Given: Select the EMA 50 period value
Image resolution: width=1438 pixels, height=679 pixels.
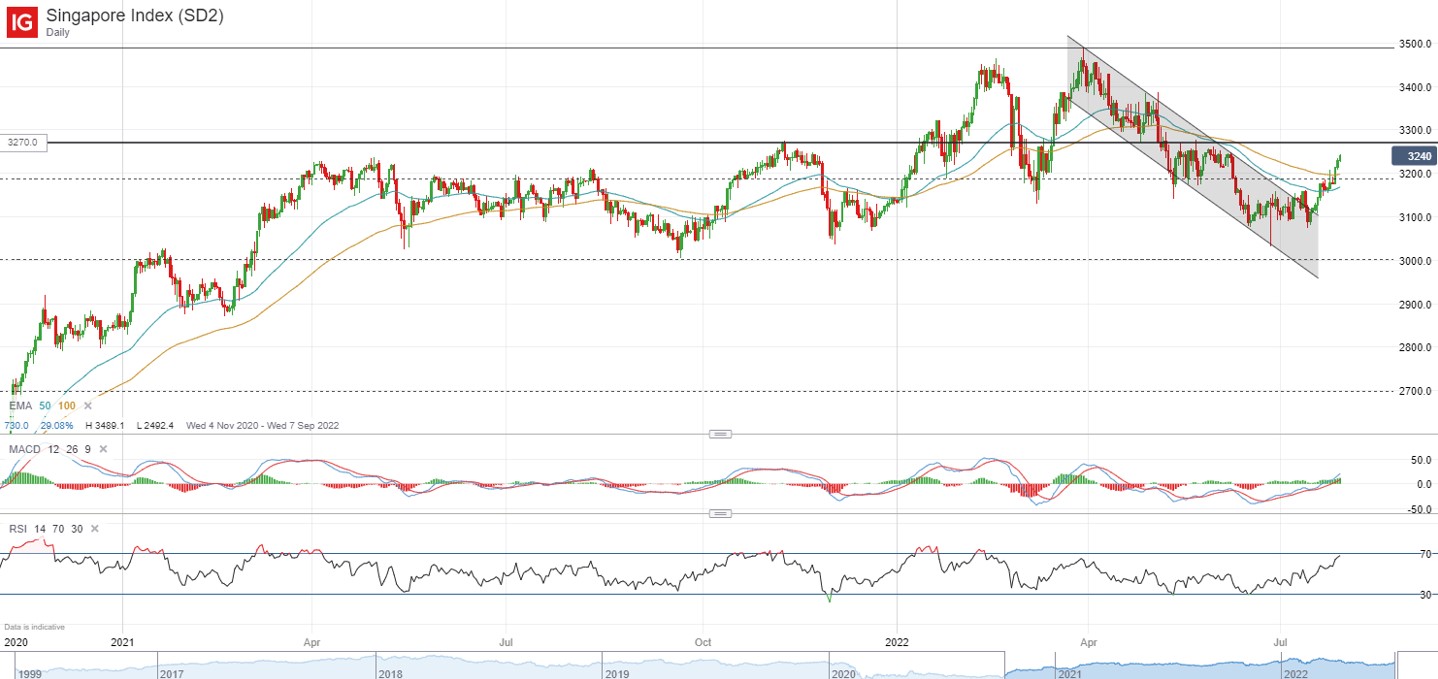Looking at the screenshot, I should [x=46, y=405].
